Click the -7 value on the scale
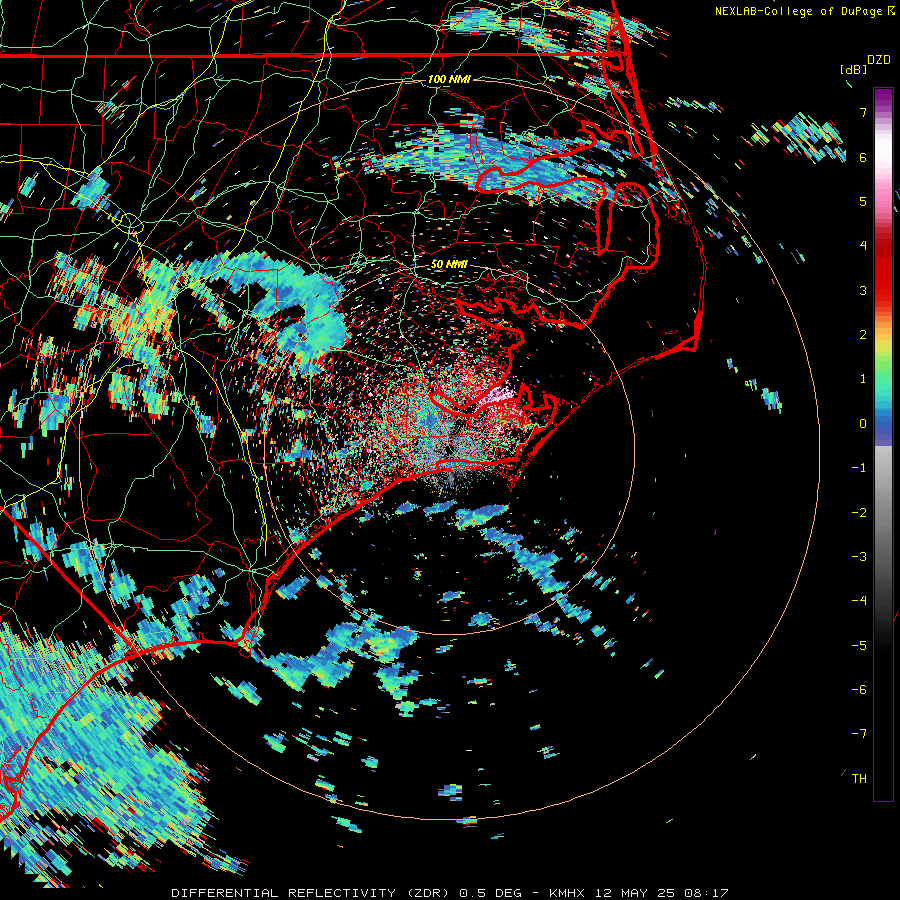Image resolution: width=900 pixels, height=900 pixels. [859, 734]
